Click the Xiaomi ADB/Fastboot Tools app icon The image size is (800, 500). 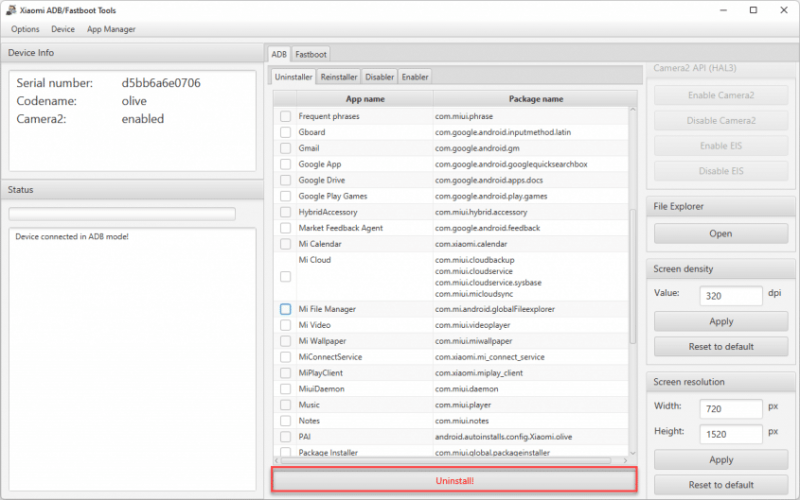pyautogui.click(x=10, y=10)
